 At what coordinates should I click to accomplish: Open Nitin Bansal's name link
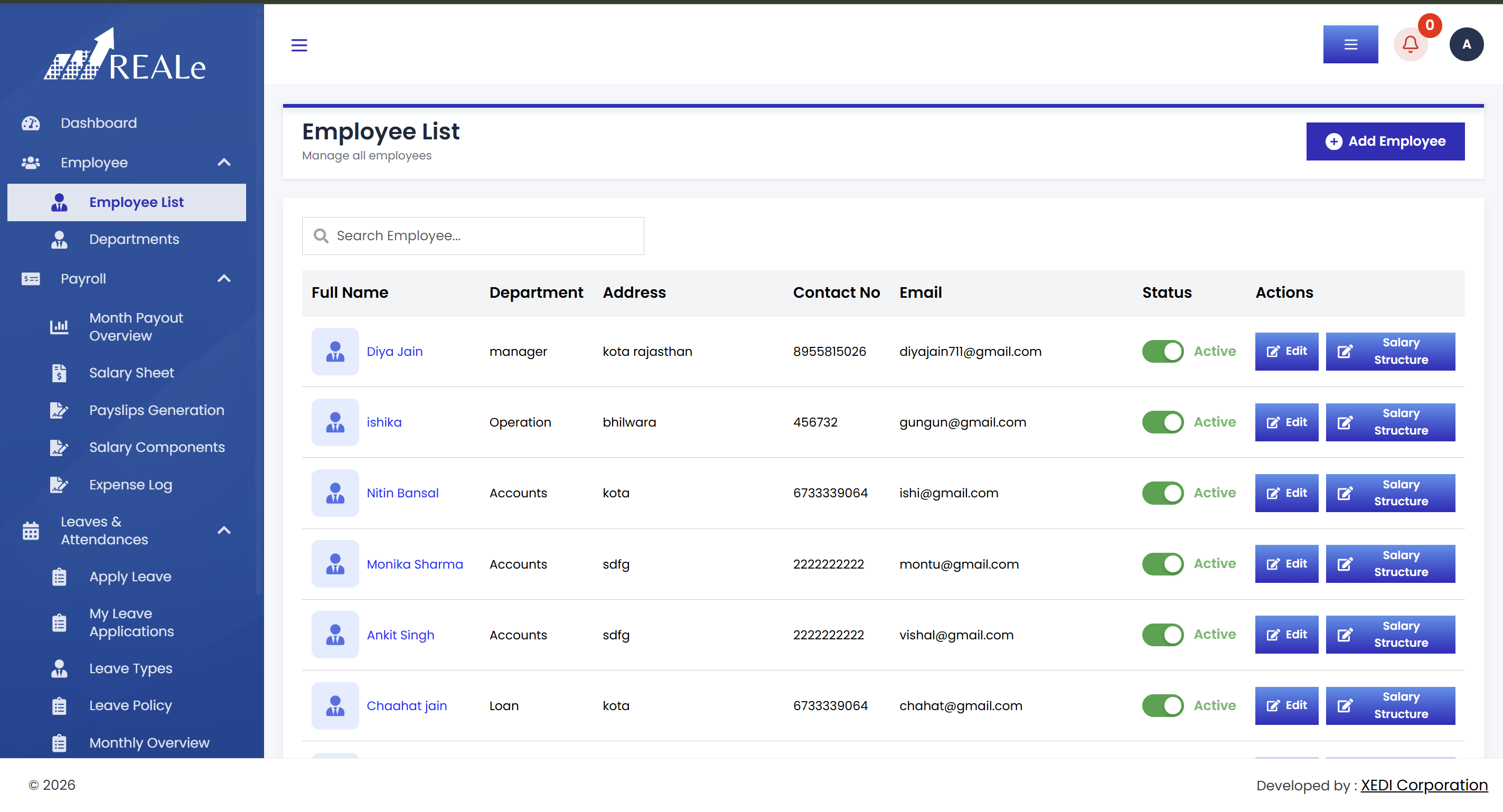[x=402, y=493]
